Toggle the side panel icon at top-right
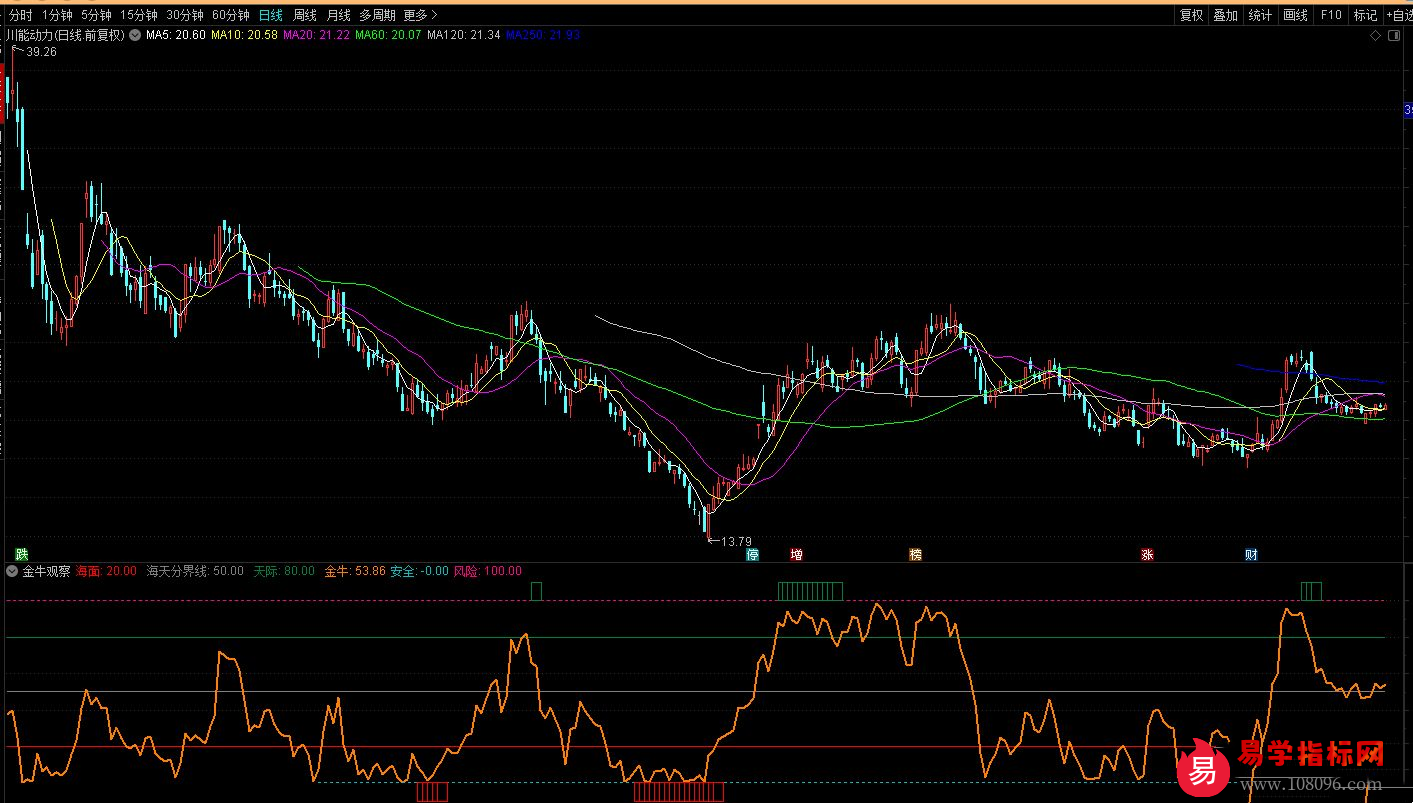Image resolution: width=1413 pixels, height=803 pixels. tap(1396, 35)
